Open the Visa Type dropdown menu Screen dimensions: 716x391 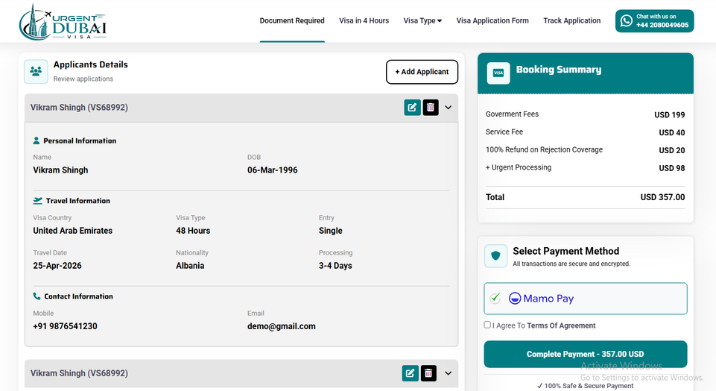coord(422,21)
